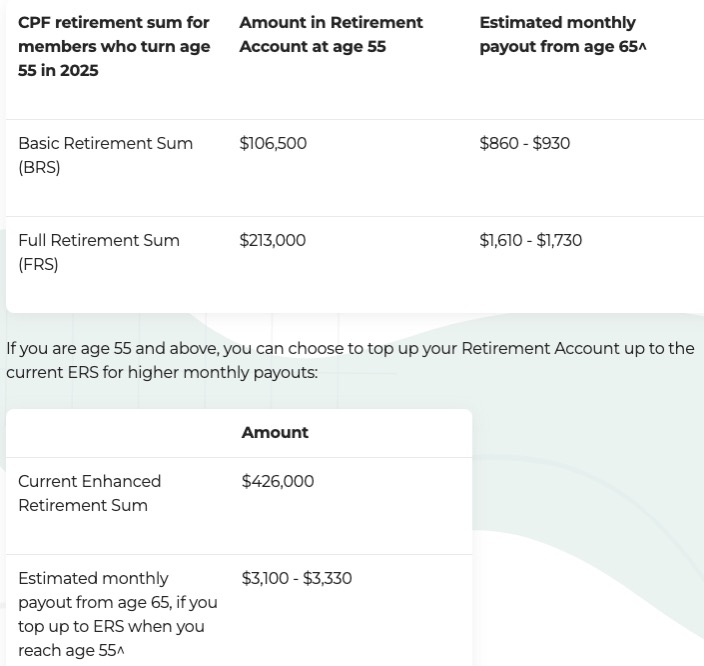704x666 pixels.
Task: Click the '(FRS)' abbreviation text
Action: click(38, 264)
